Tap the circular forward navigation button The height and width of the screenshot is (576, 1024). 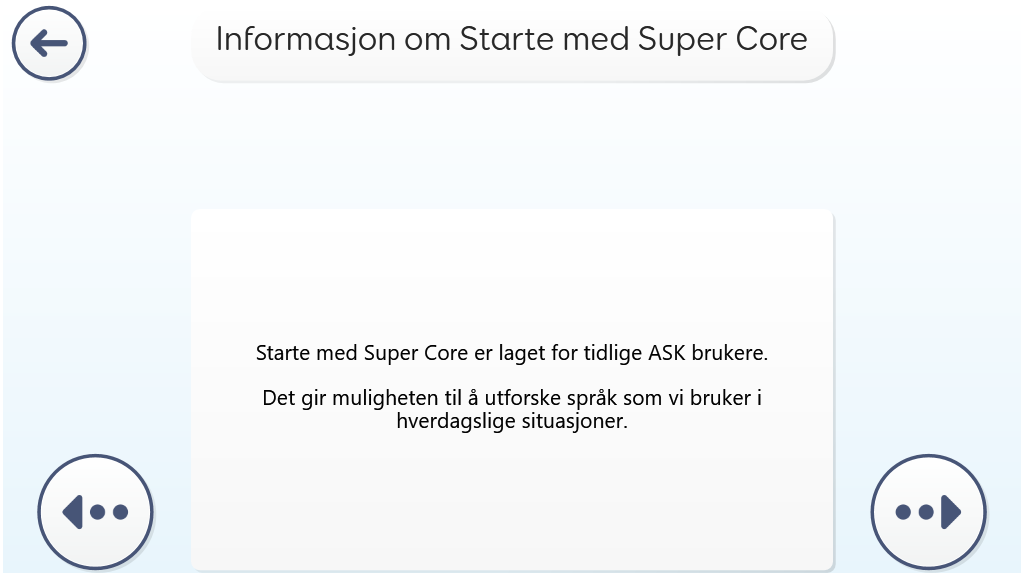pos(928,511)
